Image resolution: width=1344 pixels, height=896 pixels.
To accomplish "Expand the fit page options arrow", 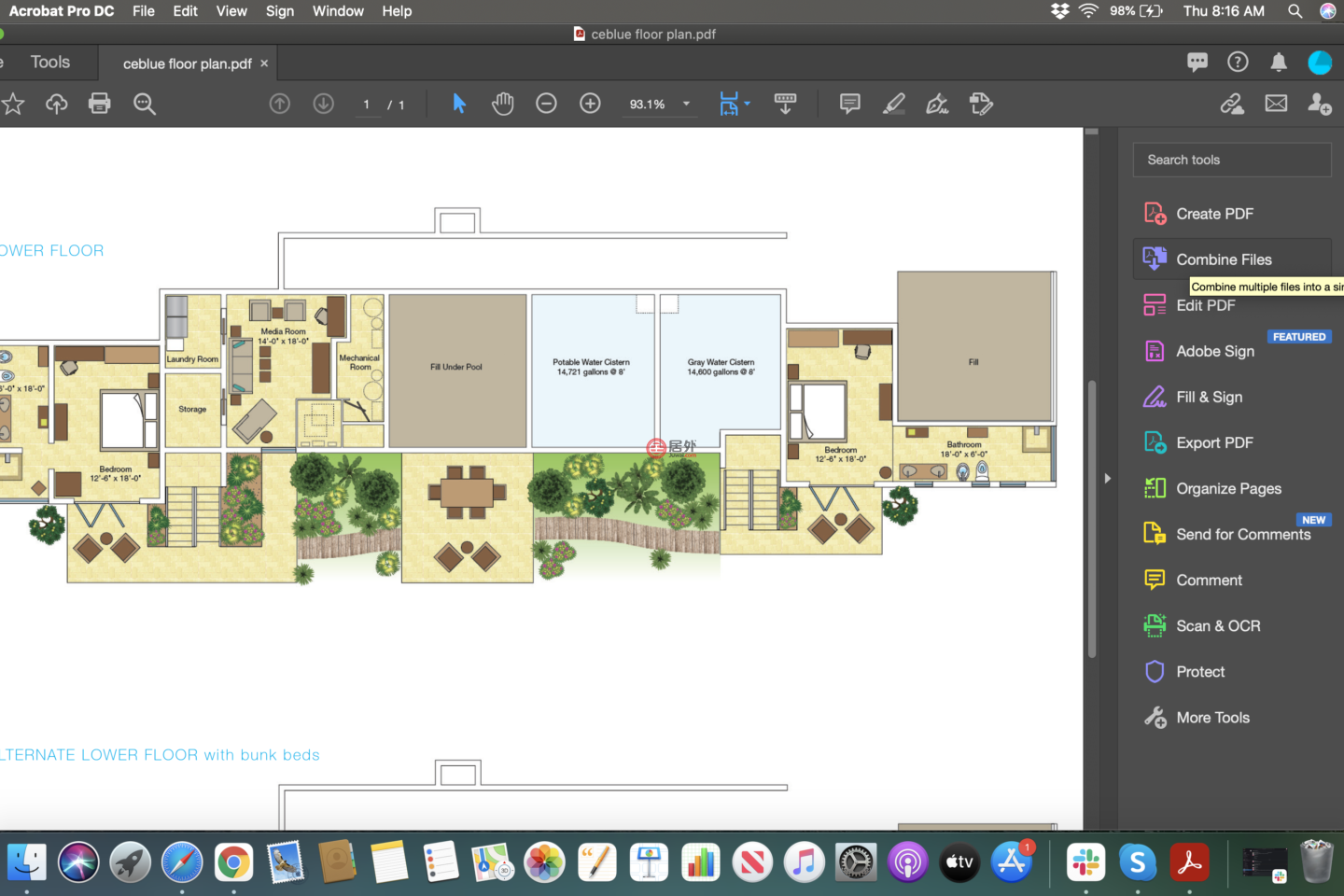I will [x=747, y=104].
